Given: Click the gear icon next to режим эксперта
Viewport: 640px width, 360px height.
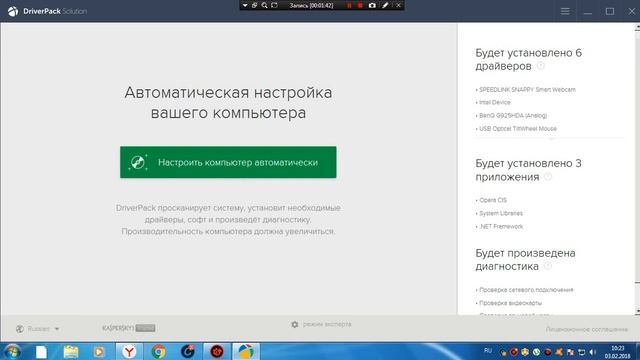Looking at the screenshot, I should click(x=295, y=324).
